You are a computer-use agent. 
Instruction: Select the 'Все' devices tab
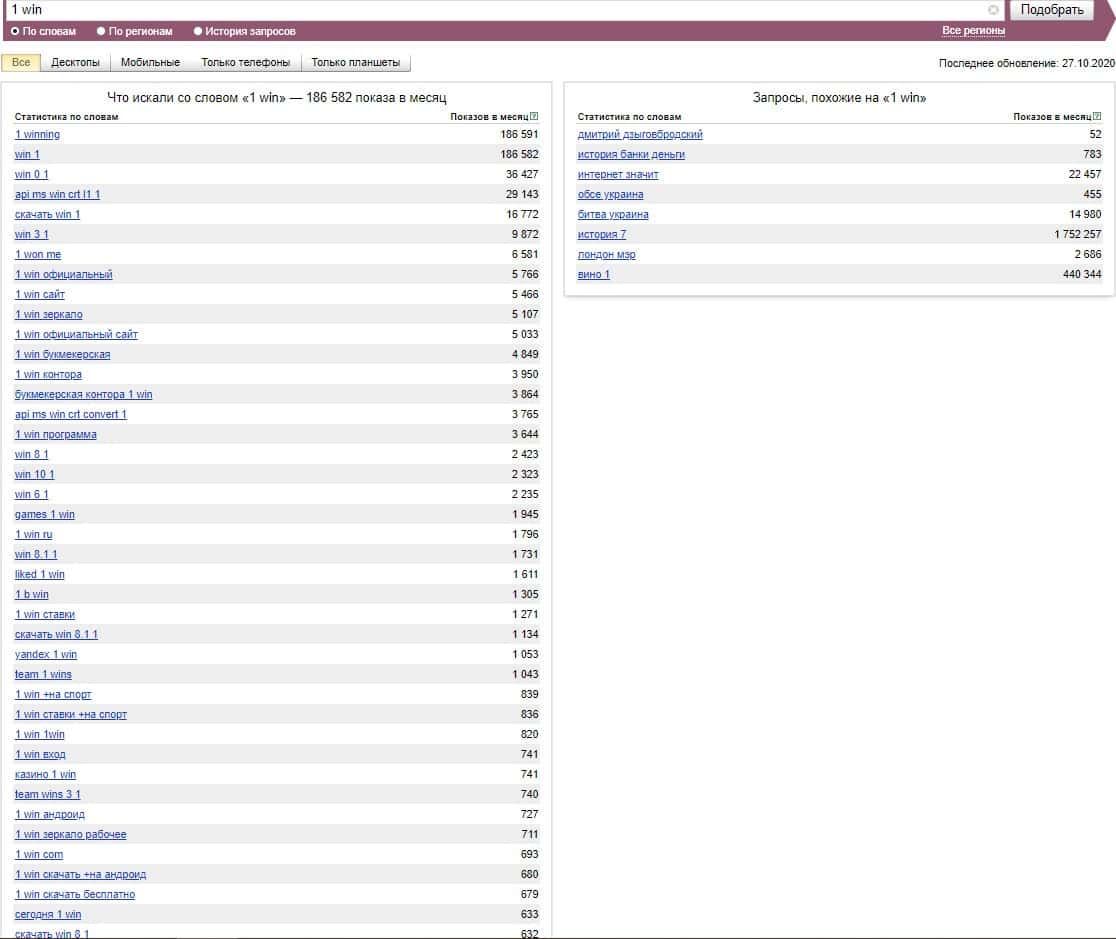click(21, 63)
